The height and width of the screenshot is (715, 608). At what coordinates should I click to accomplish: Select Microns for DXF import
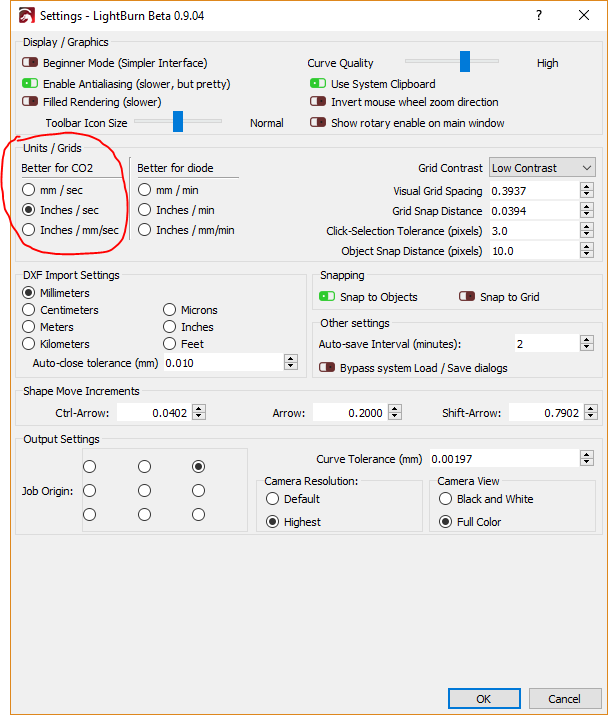point(169,310)
